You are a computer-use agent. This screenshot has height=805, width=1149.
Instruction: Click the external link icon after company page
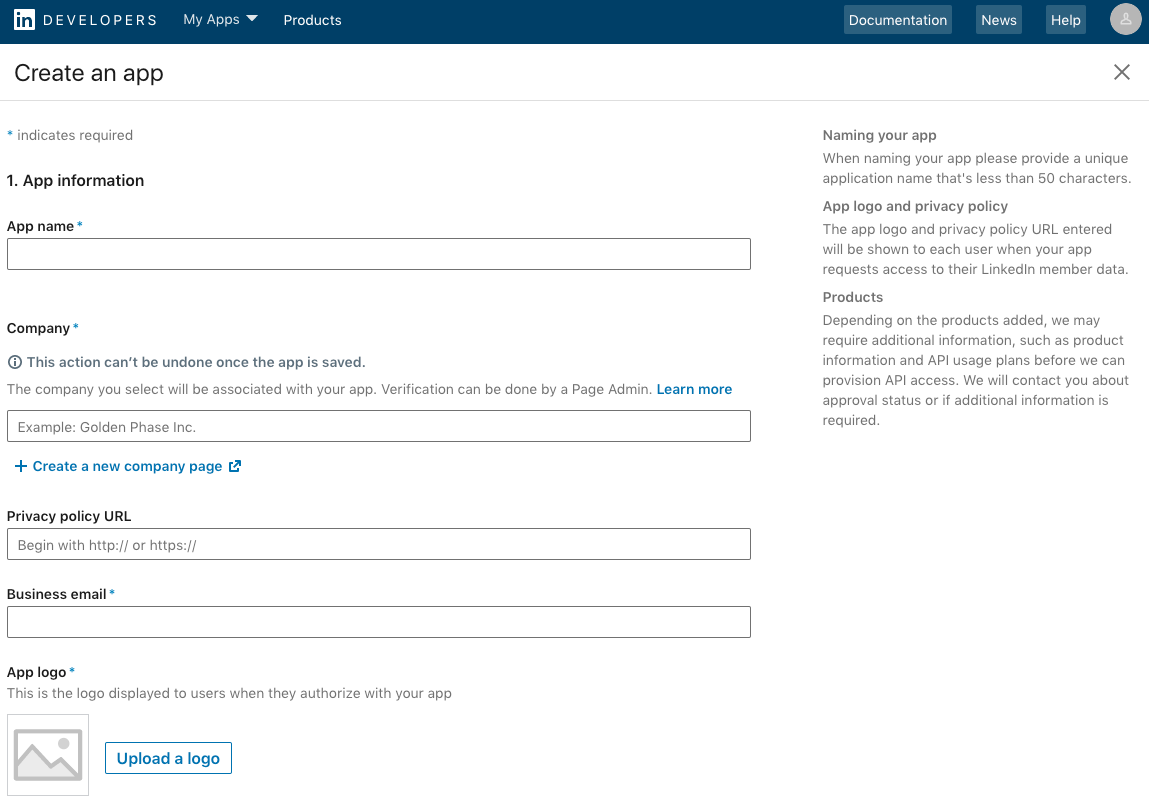tap(234, 466)
